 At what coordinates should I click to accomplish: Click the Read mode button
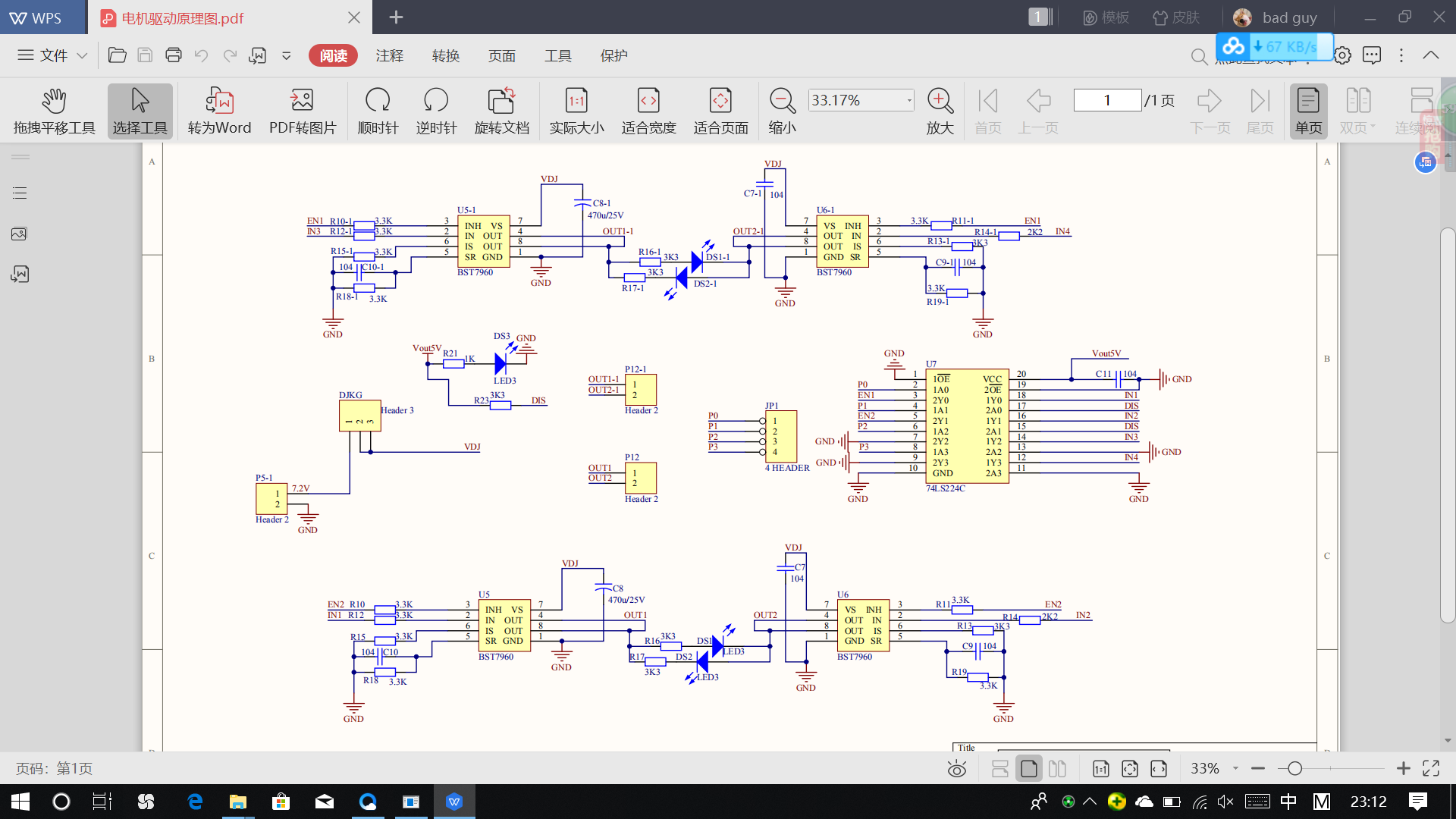333,55
